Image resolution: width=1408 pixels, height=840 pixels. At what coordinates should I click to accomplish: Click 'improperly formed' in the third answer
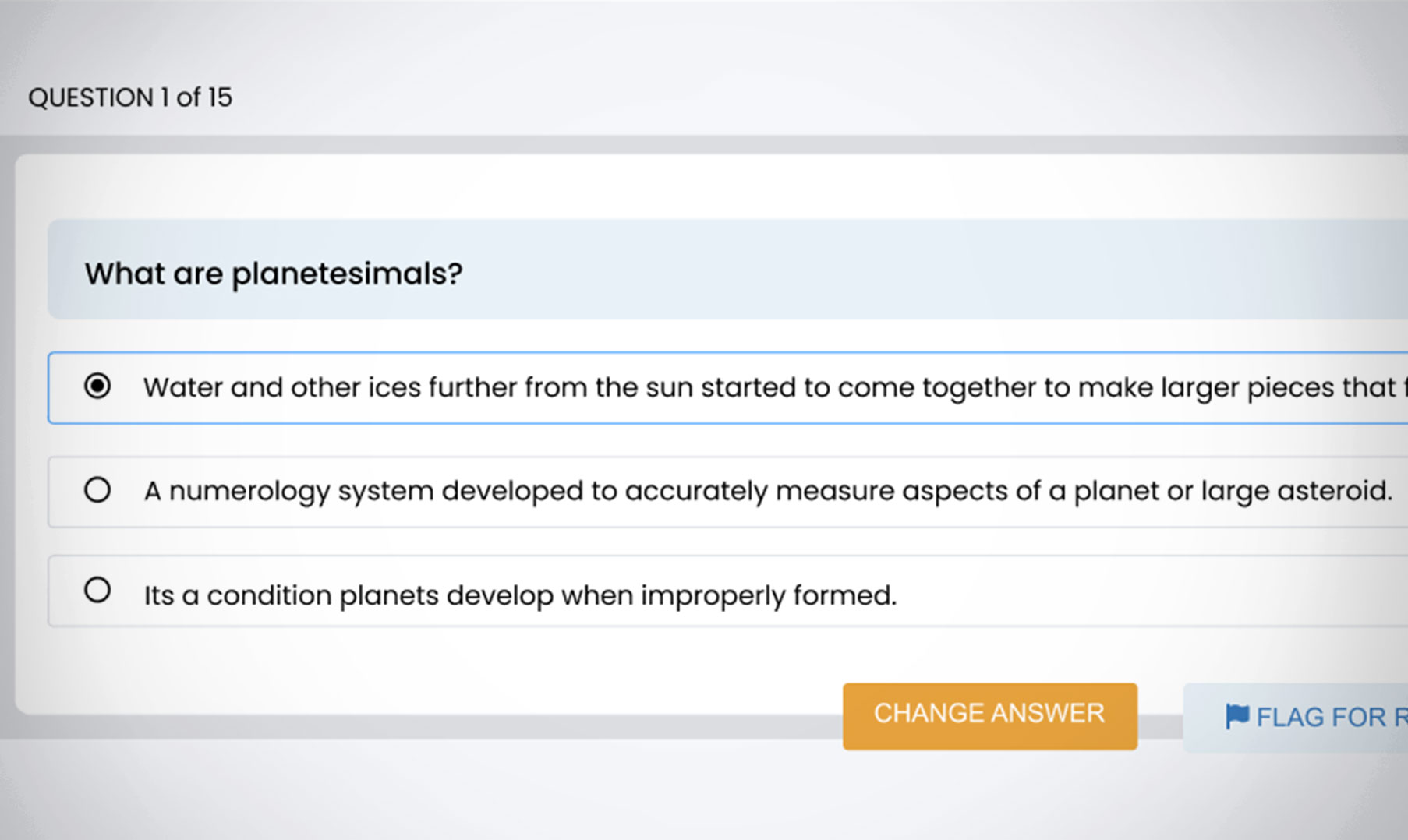(x=769, y=595)
